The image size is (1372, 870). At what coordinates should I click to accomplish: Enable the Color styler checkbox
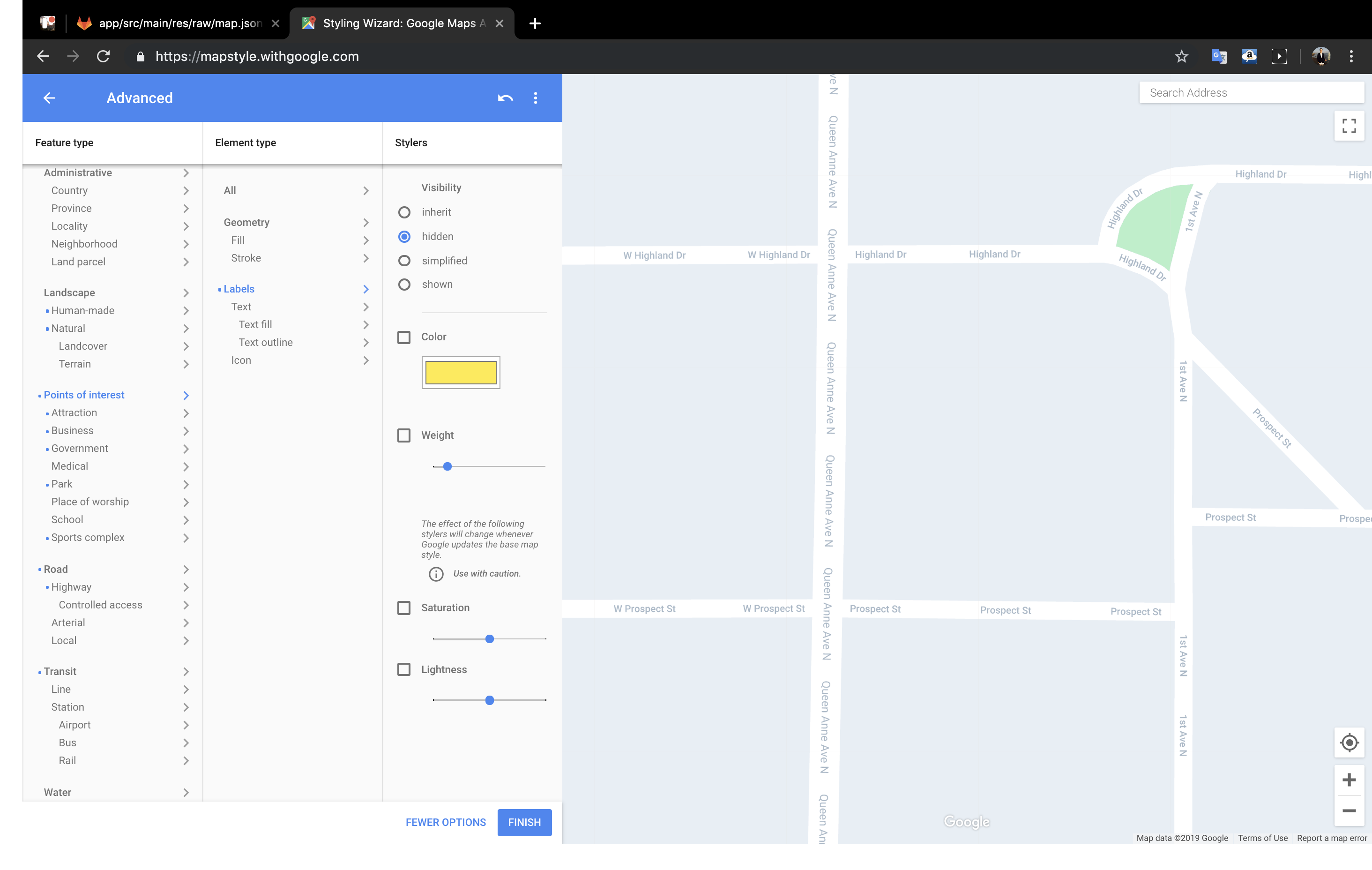pos(404,337)
